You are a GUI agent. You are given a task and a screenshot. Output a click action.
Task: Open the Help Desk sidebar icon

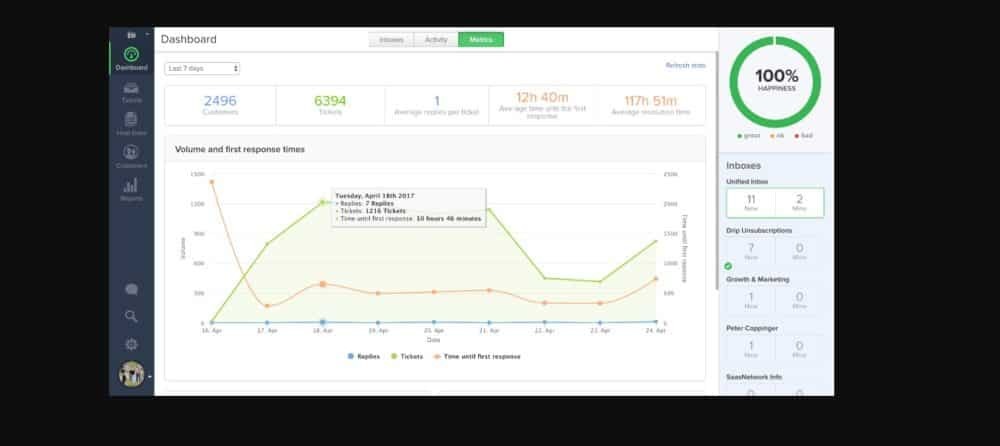(131, 122)
